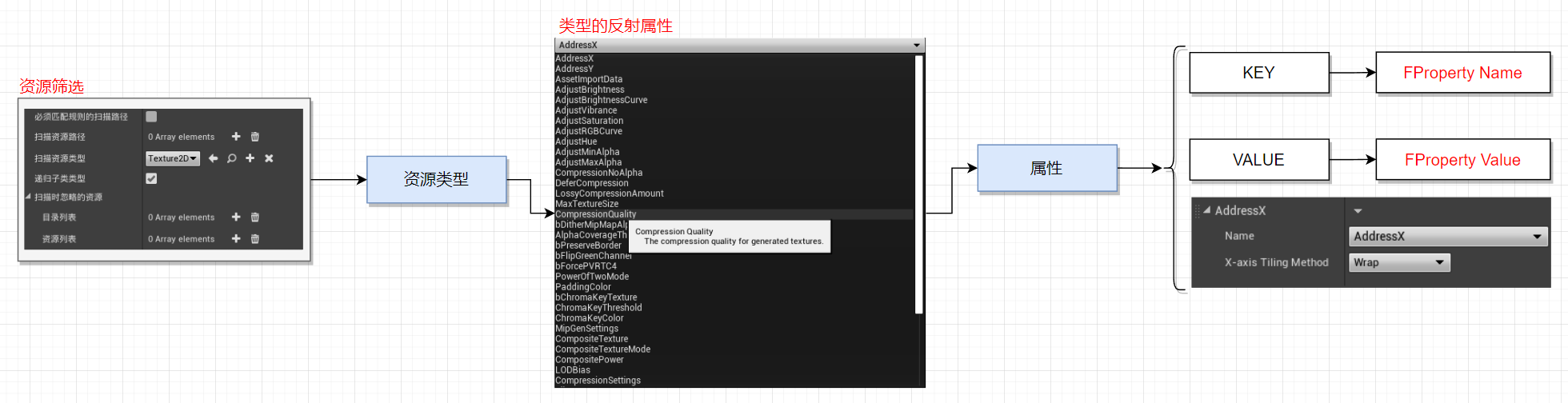Open the AddressX property dropdown header

tap(739, 45)
